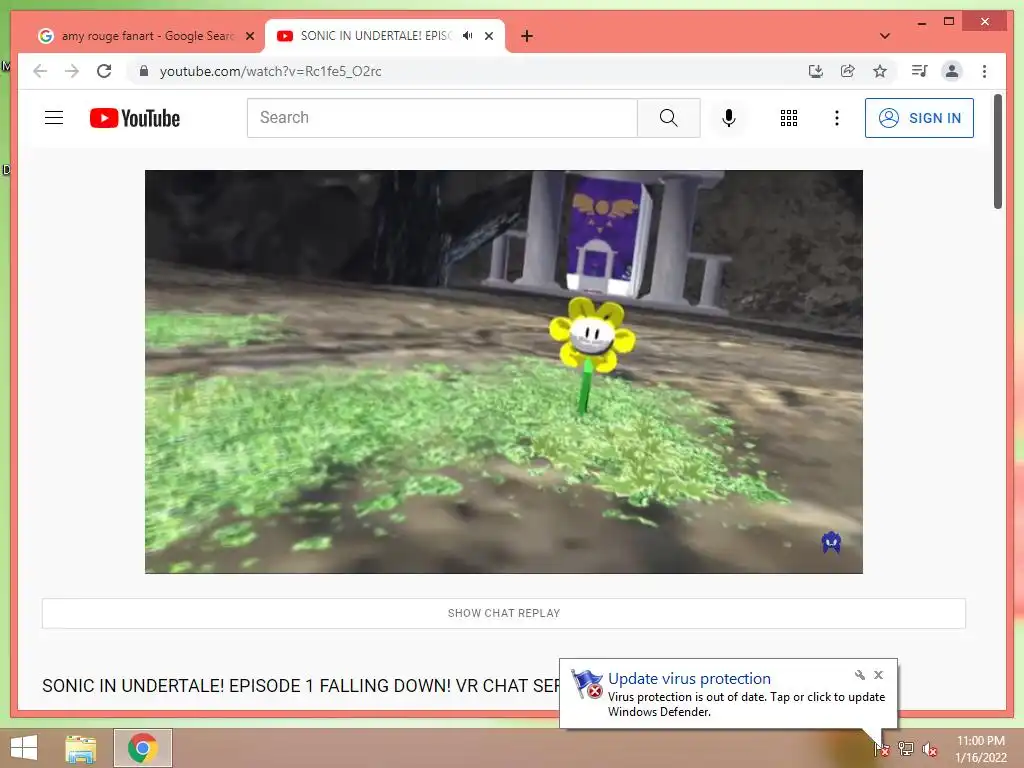The width and height of the screenshot is (1024, 768).
Task: Click SHOW CHAT REPLAY
Action: pos(504,613)
